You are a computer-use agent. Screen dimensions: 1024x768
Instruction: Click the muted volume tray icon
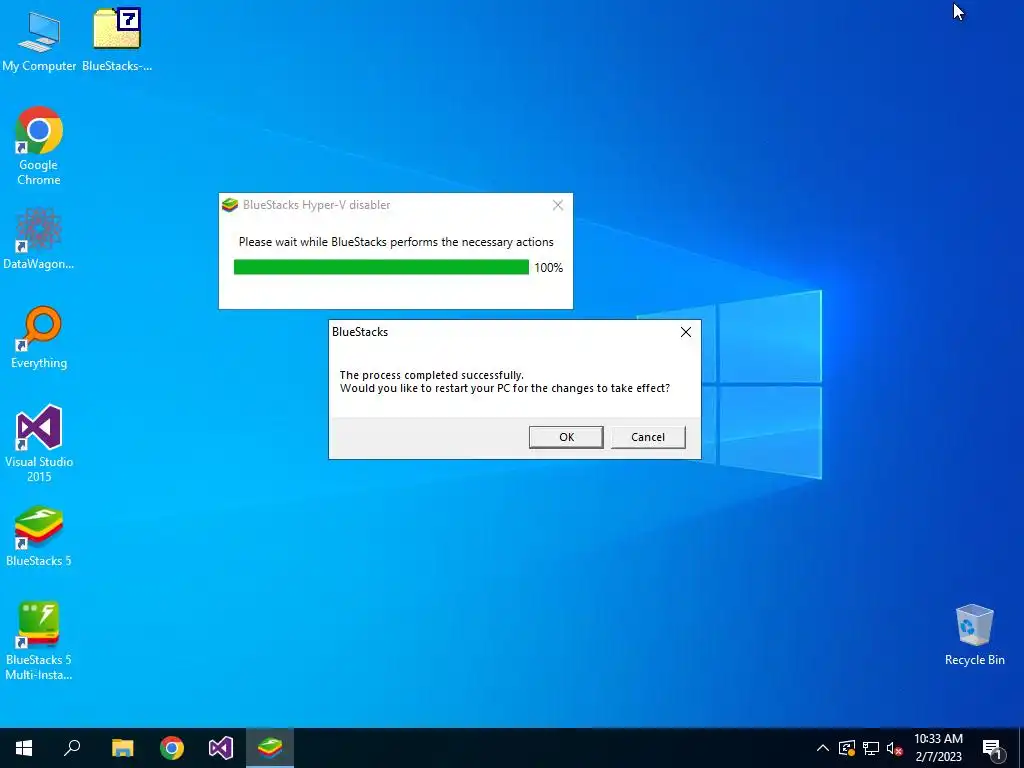894,748
